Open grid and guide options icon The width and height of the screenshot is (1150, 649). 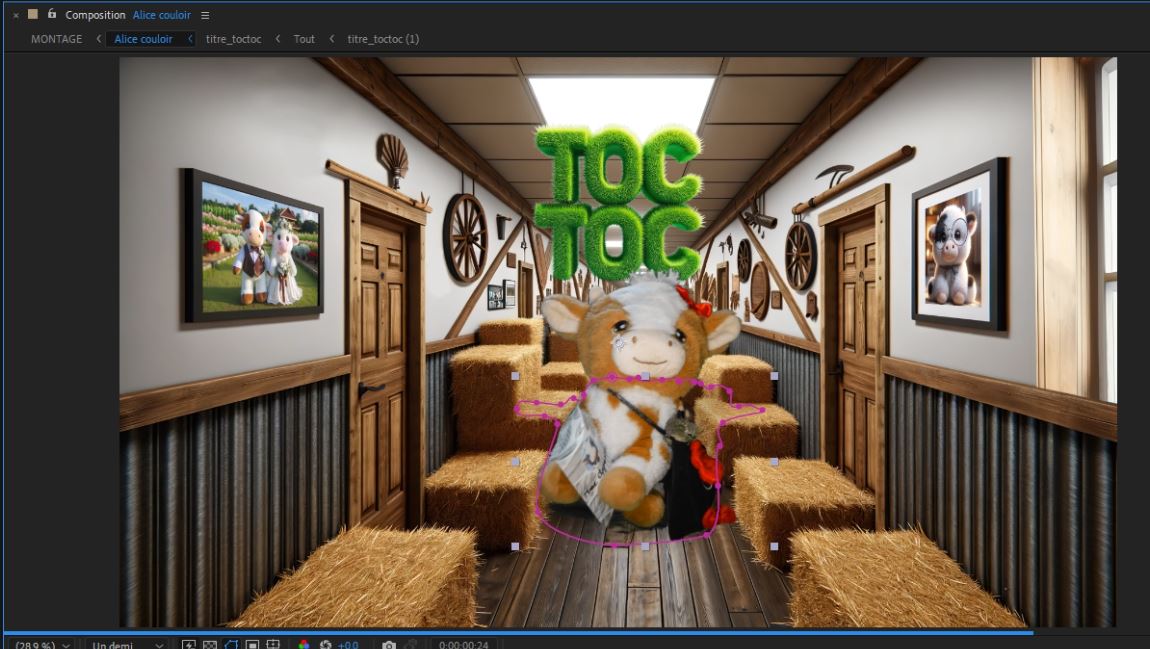click(273, 644)
